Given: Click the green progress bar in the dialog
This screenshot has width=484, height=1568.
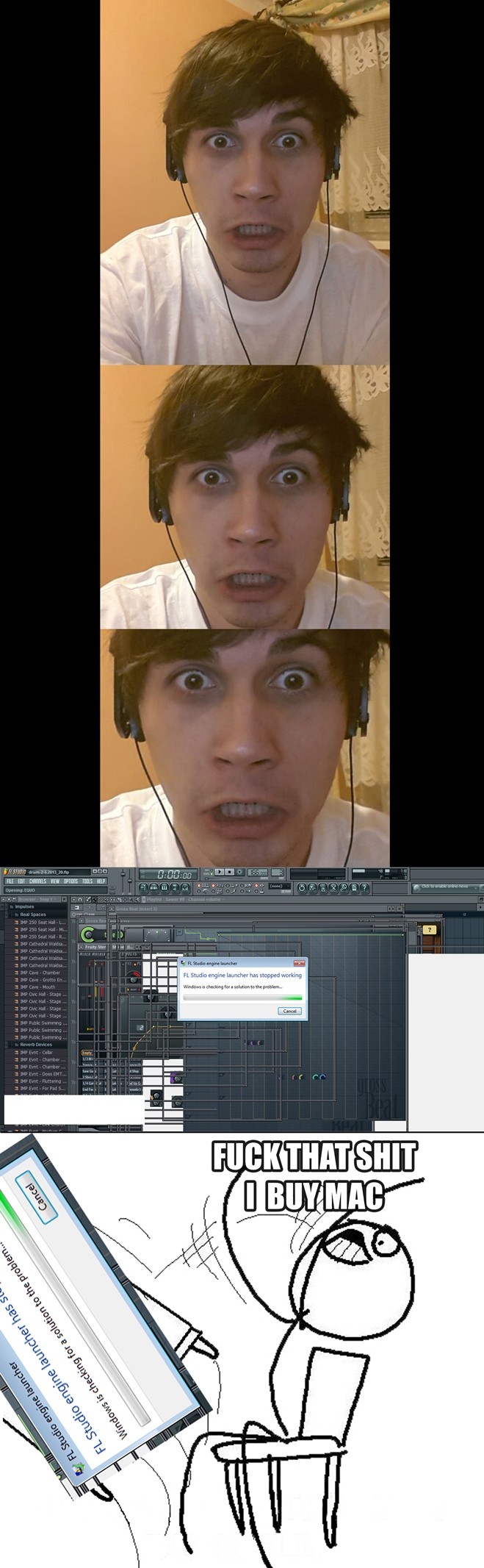Looking at the screenshot, I should [242, 998].
